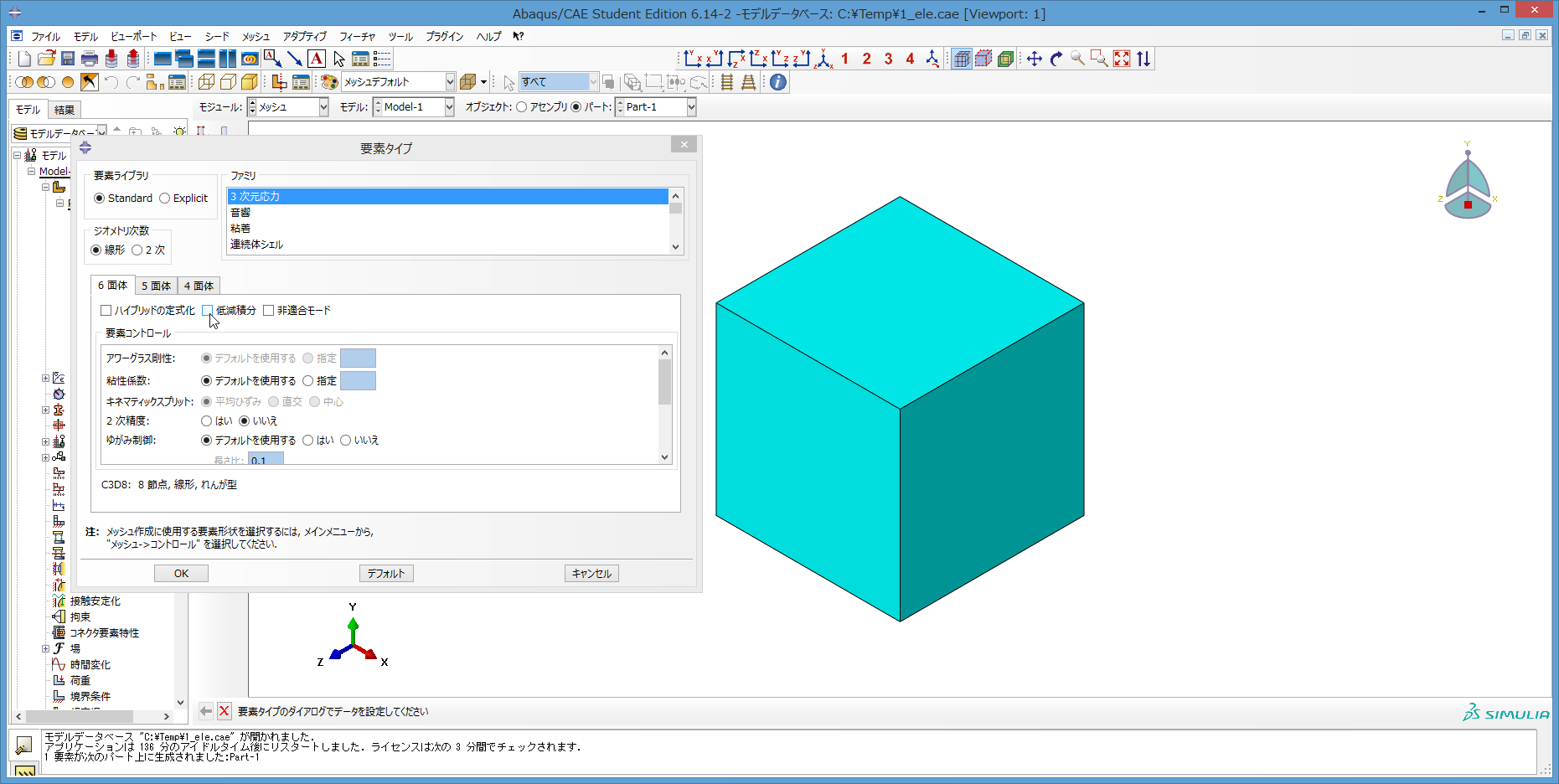Image resolution: width=1559 pixels, height=784 pixels.
Task: Click the New model database icon
Action: click(24, 59)
